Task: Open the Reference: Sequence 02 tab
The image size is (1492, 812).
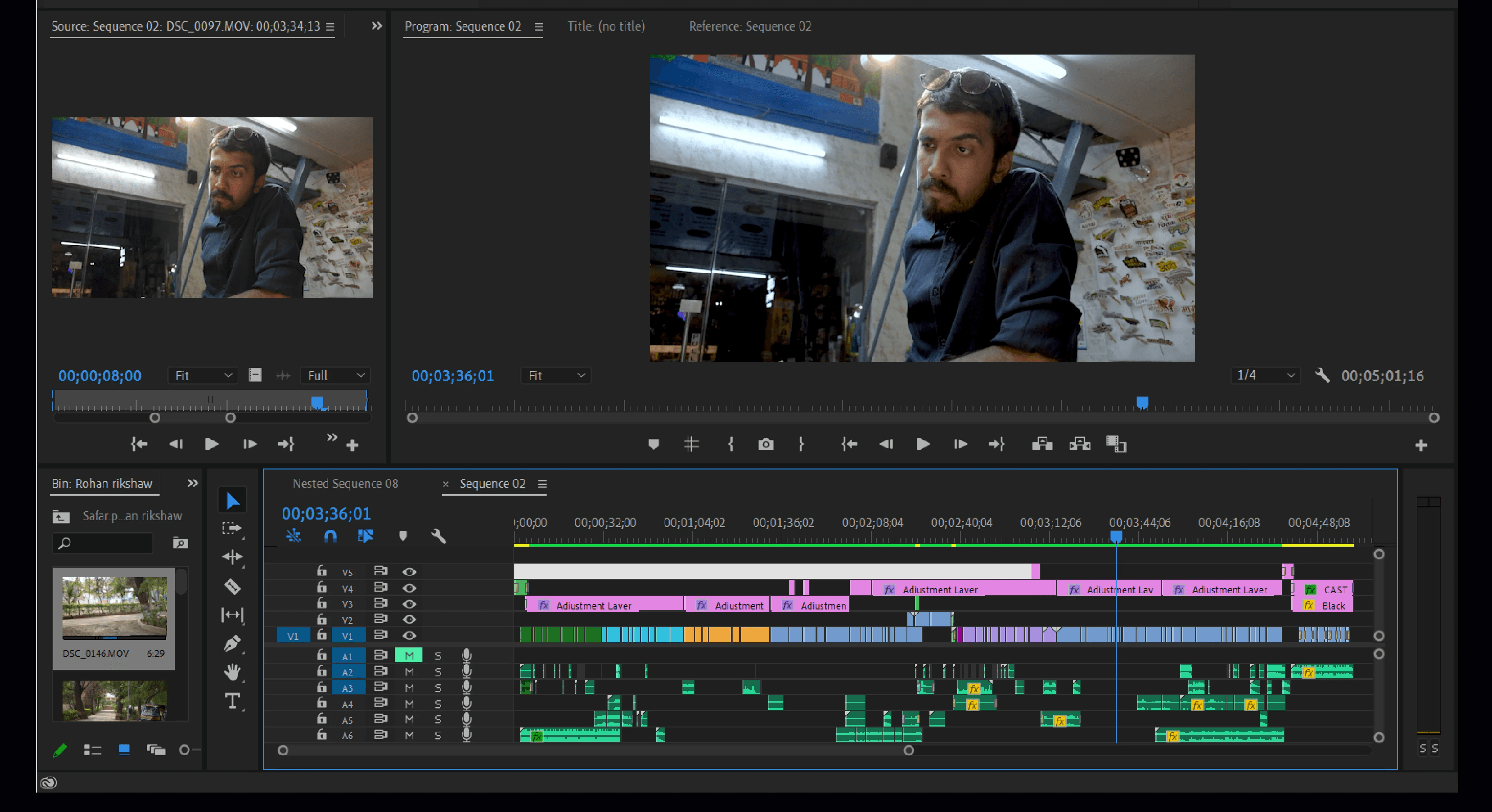Action: click(750, 26)
